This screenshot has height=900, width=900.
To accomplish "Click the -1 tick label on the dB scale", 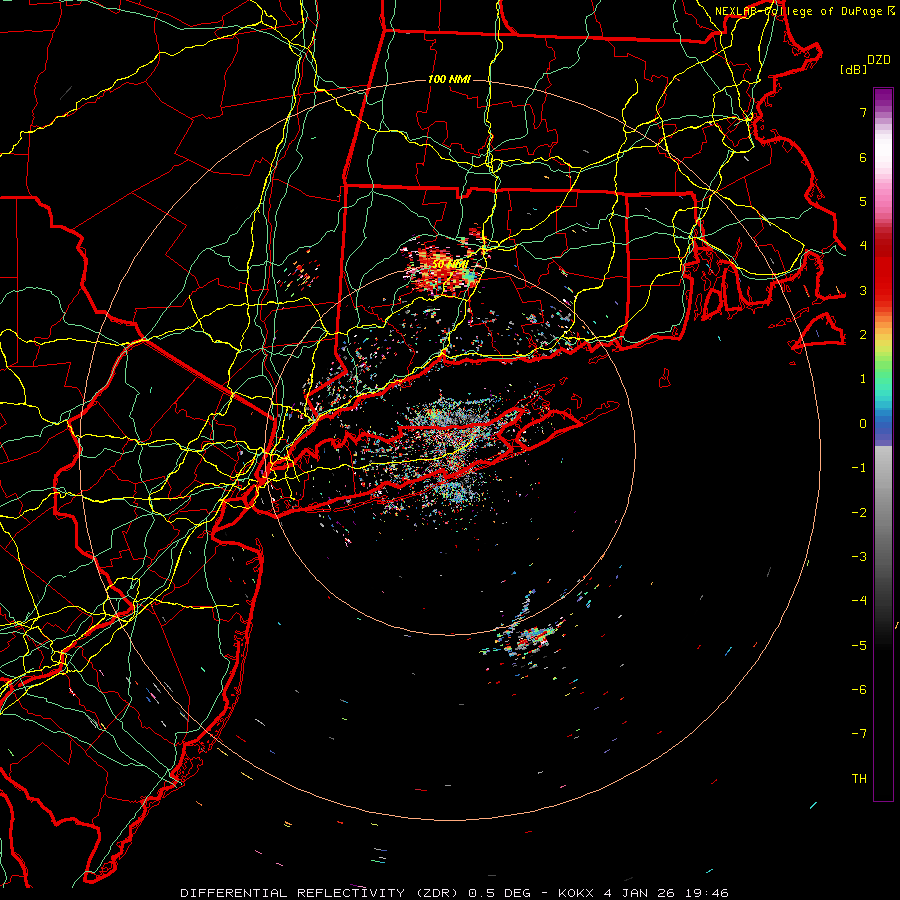I will (x=859, y=468).
